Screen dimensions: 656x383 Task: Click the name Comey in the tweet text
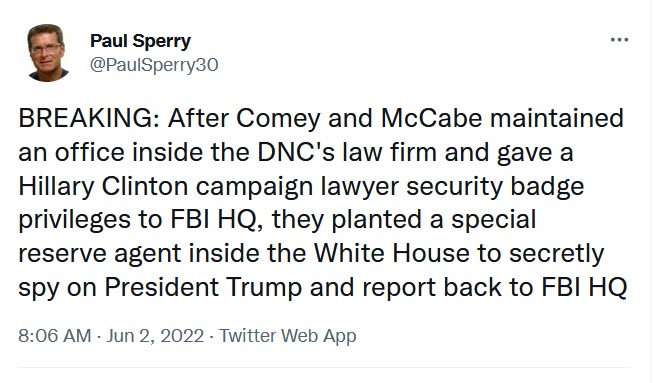click(278, 118)
